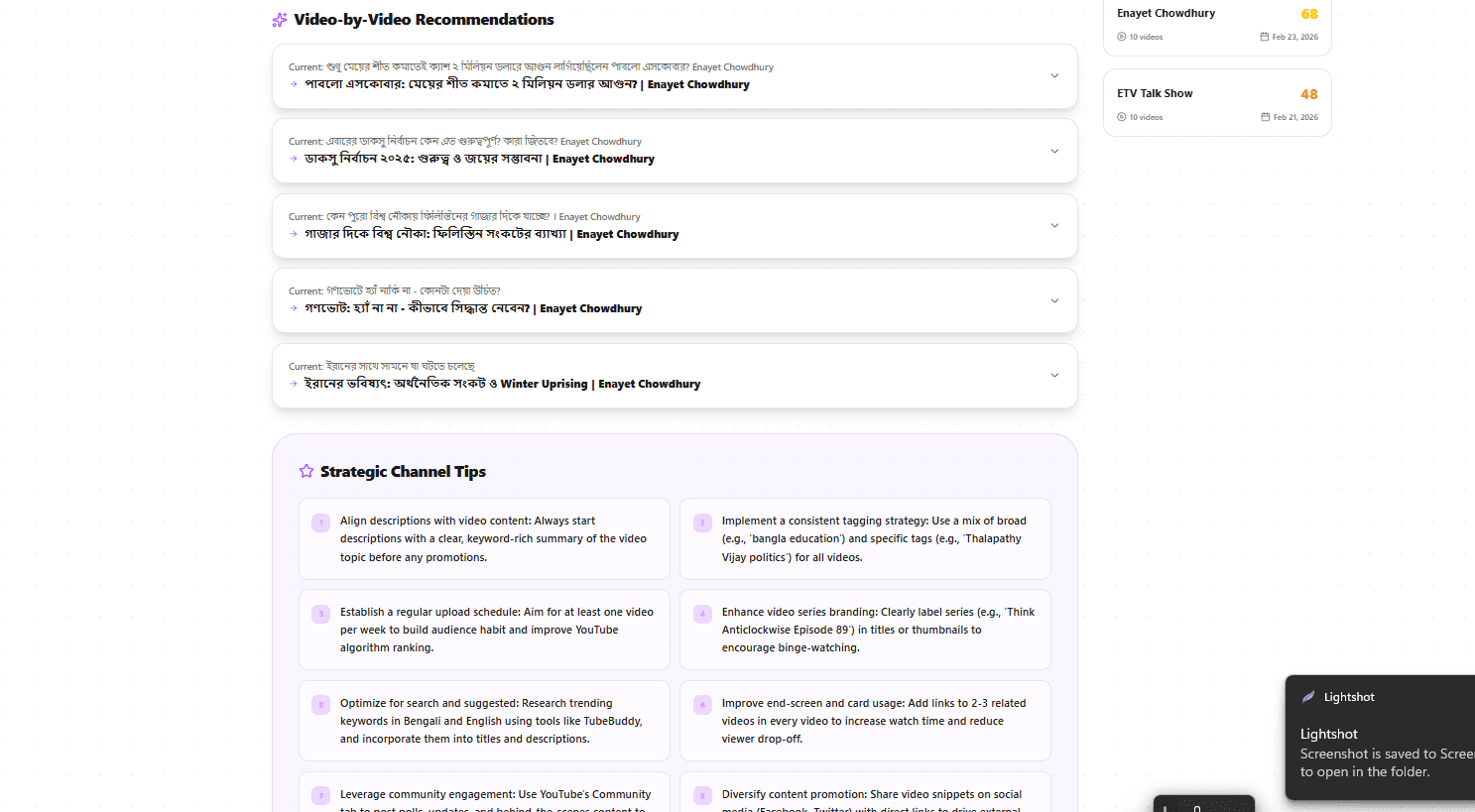The image size is (1475, 812).
Task: Expand the Gaza fleet recommendation card
Action: click(x=1054, y=225)
